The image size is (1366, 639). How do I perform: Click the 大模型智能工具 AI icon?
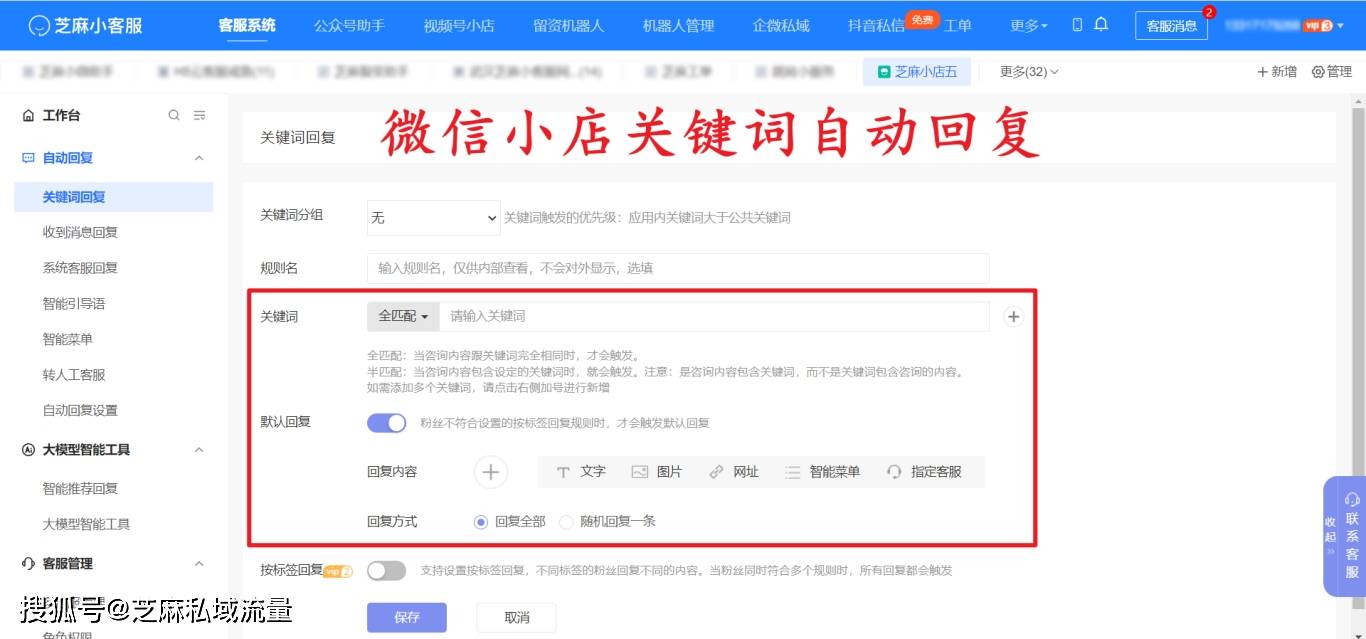(x=28, y=450)
